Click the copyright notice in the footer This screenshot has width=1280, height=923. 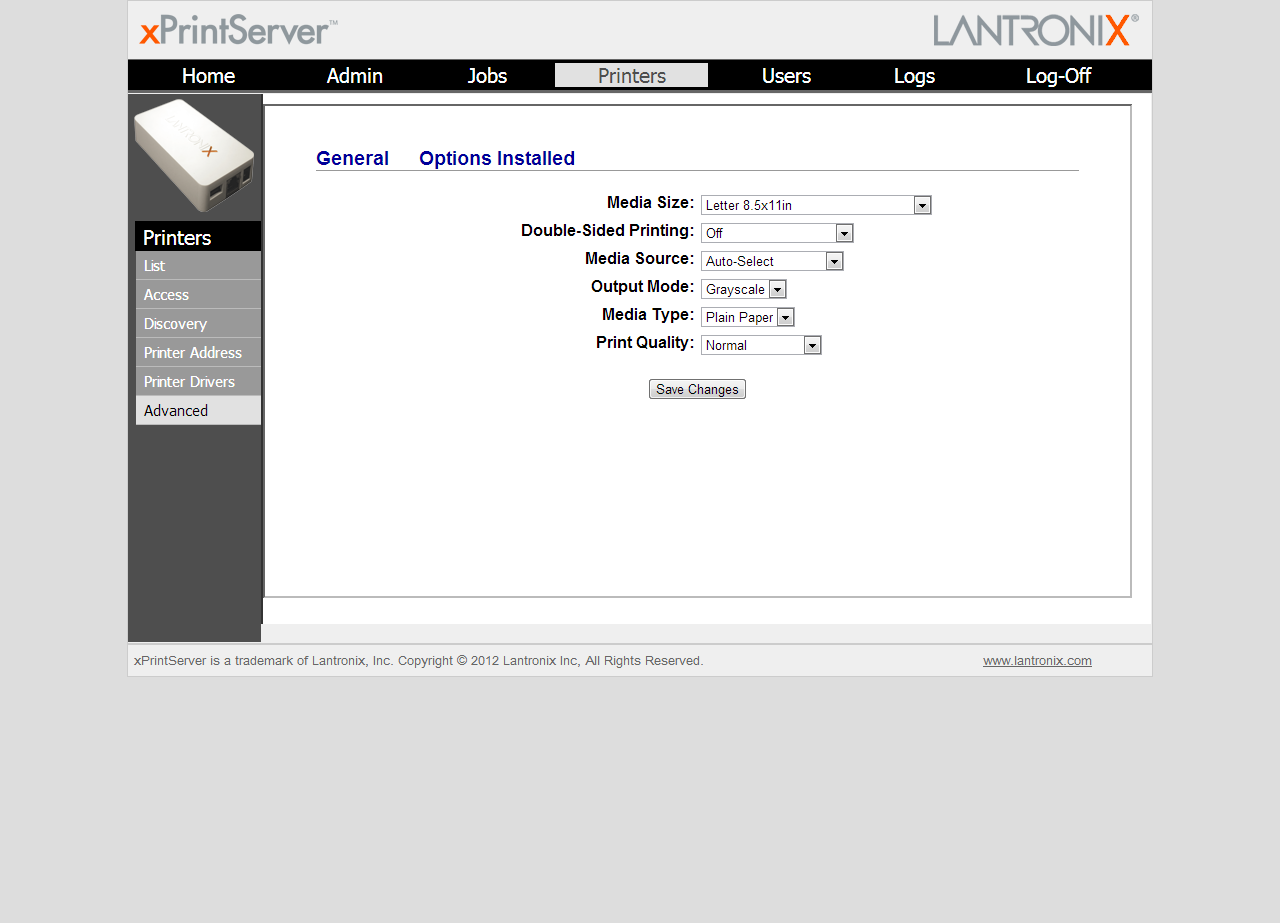[419, 661]
